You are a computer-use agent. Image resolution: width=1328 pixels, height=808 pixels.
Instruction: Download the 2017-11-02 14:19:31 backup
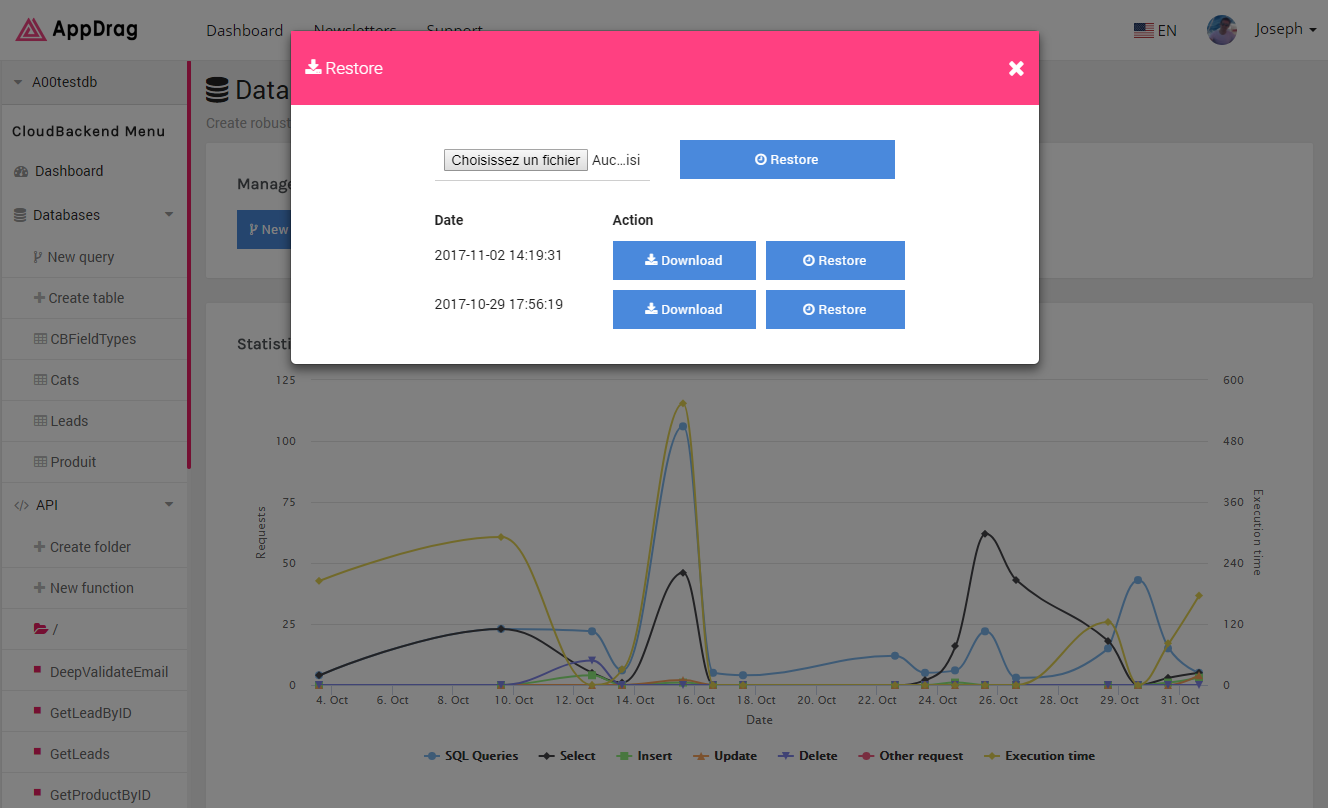point(684,260)
